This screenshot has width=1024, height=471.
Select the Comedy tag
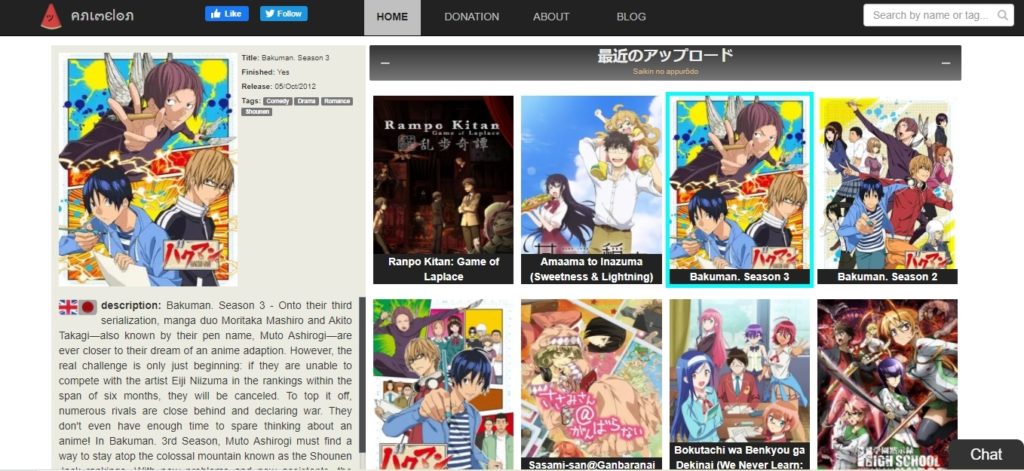click(x=278, y=101)
